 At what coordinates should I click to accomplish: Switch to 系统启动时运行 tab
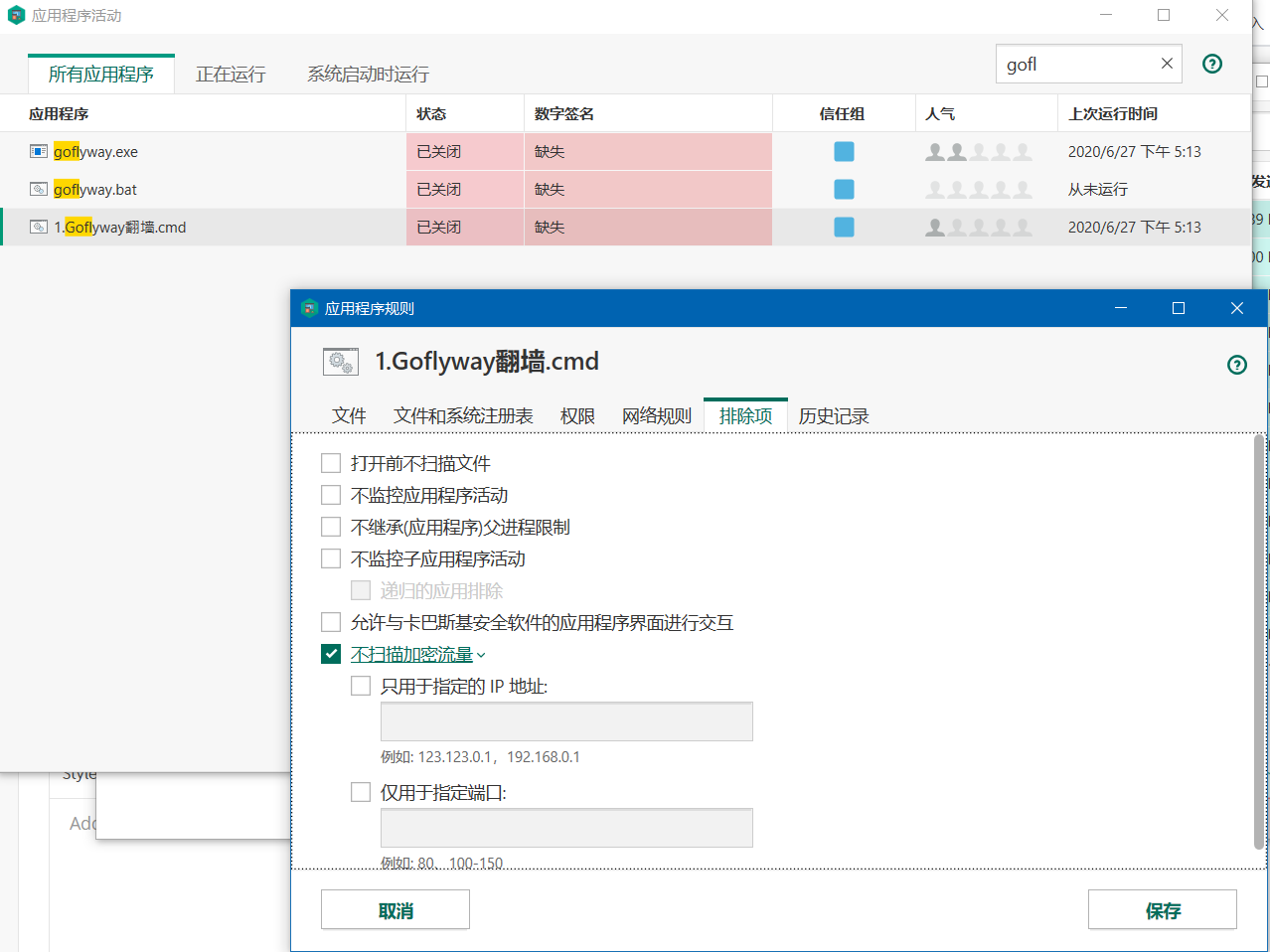coord(368,75)
